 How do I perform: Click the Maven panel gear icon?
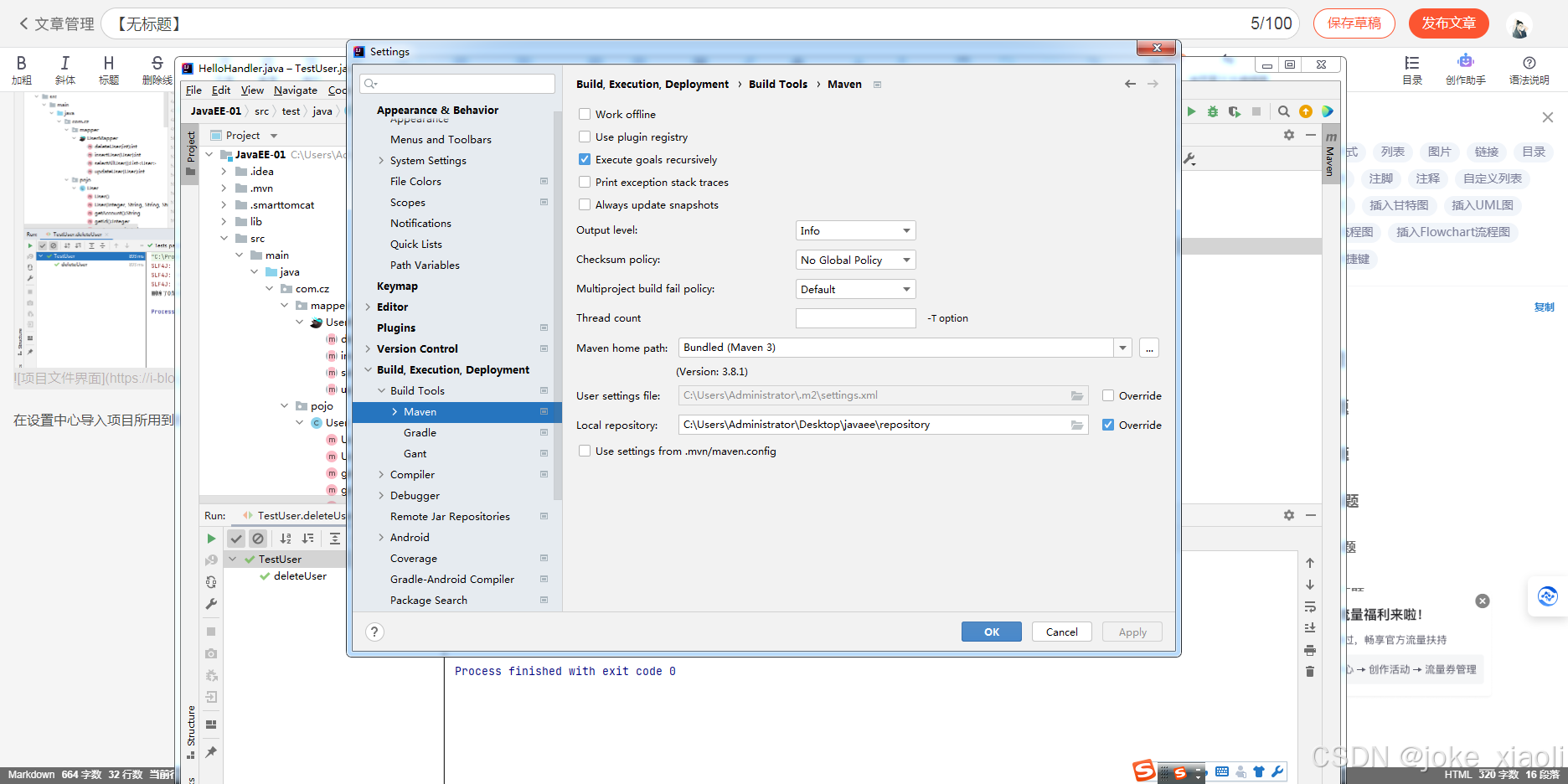[x=1289, y=135]
